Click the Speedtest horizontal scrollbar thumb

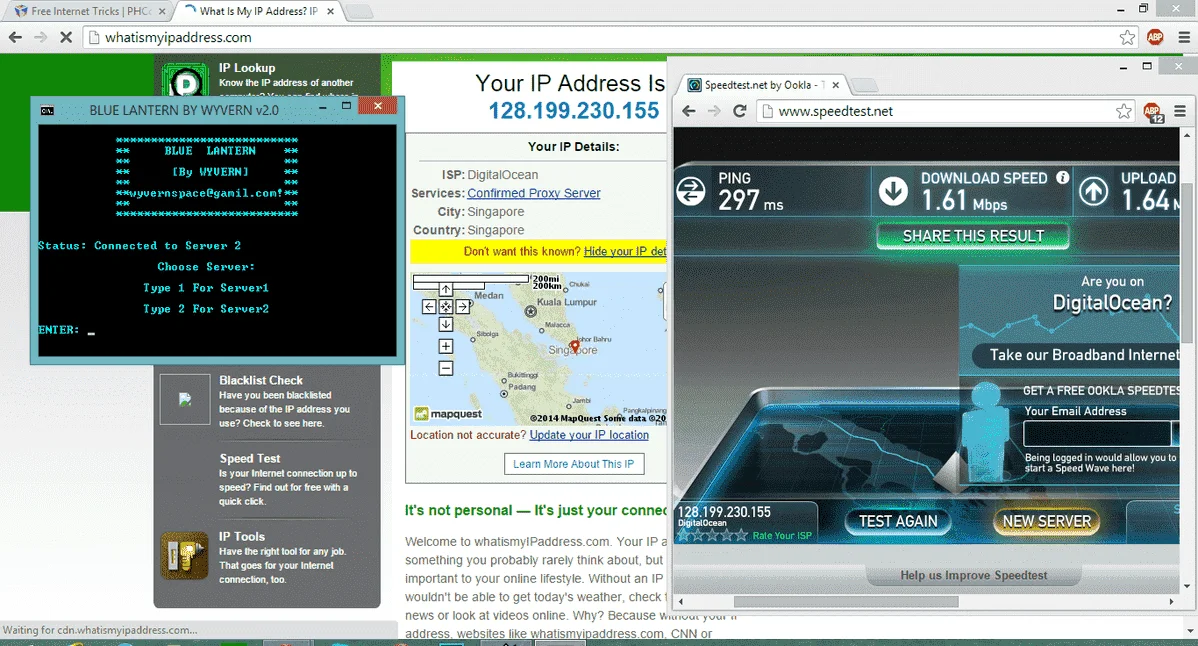point(846,602)
